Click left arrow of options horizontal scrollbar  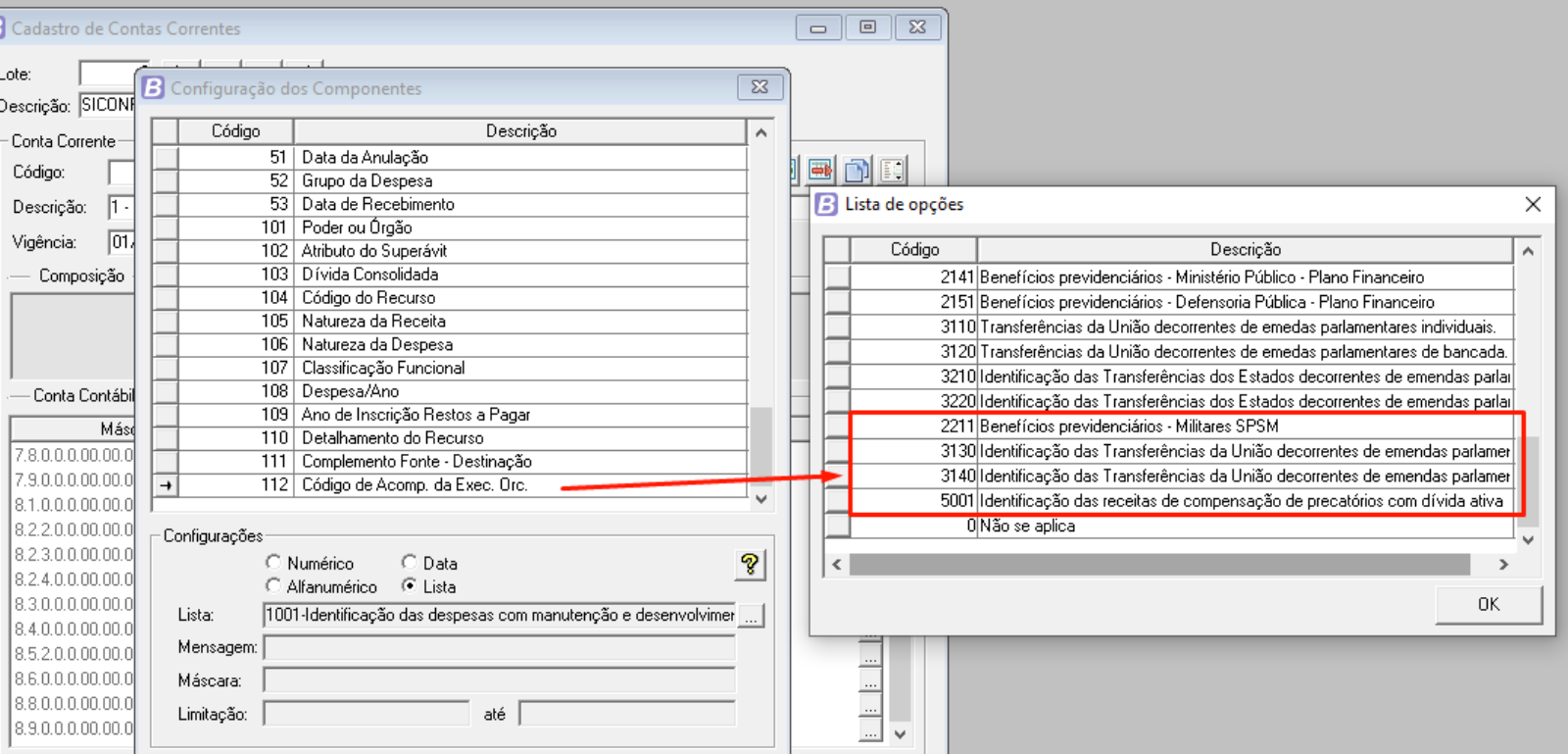point(836,564)
